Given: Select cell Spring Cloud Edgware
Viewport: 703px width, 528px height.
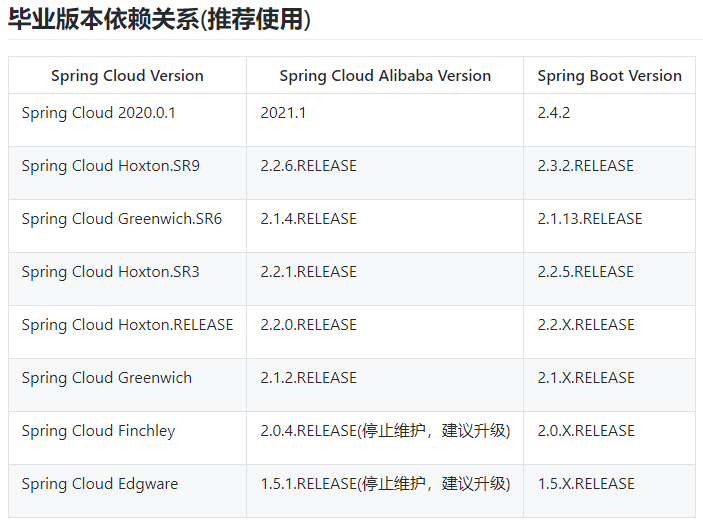Looking at the screenshot, I should [127, 491].
